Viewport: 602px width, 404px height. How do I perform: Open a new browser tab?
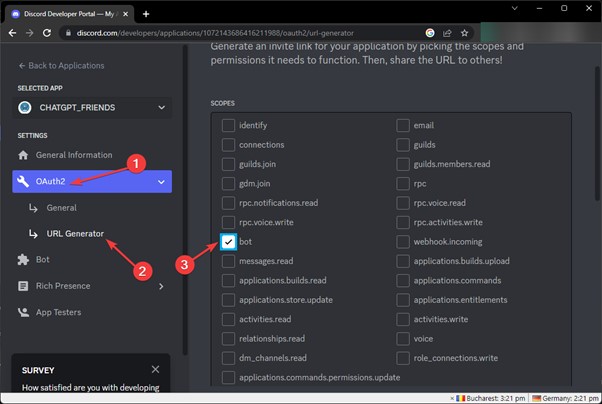tap(146, 13)
